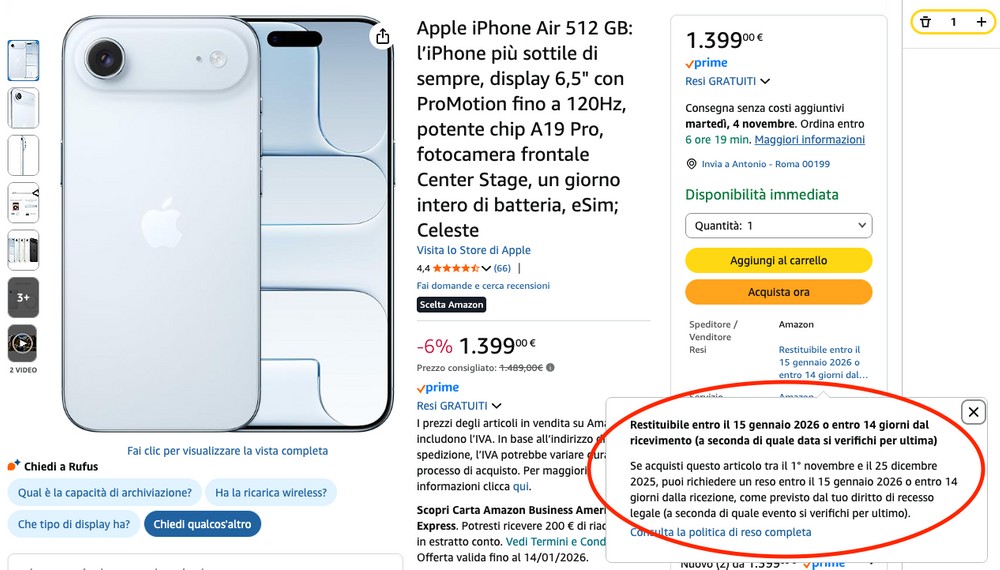Play the product video thumbnail

pos(23,344)
